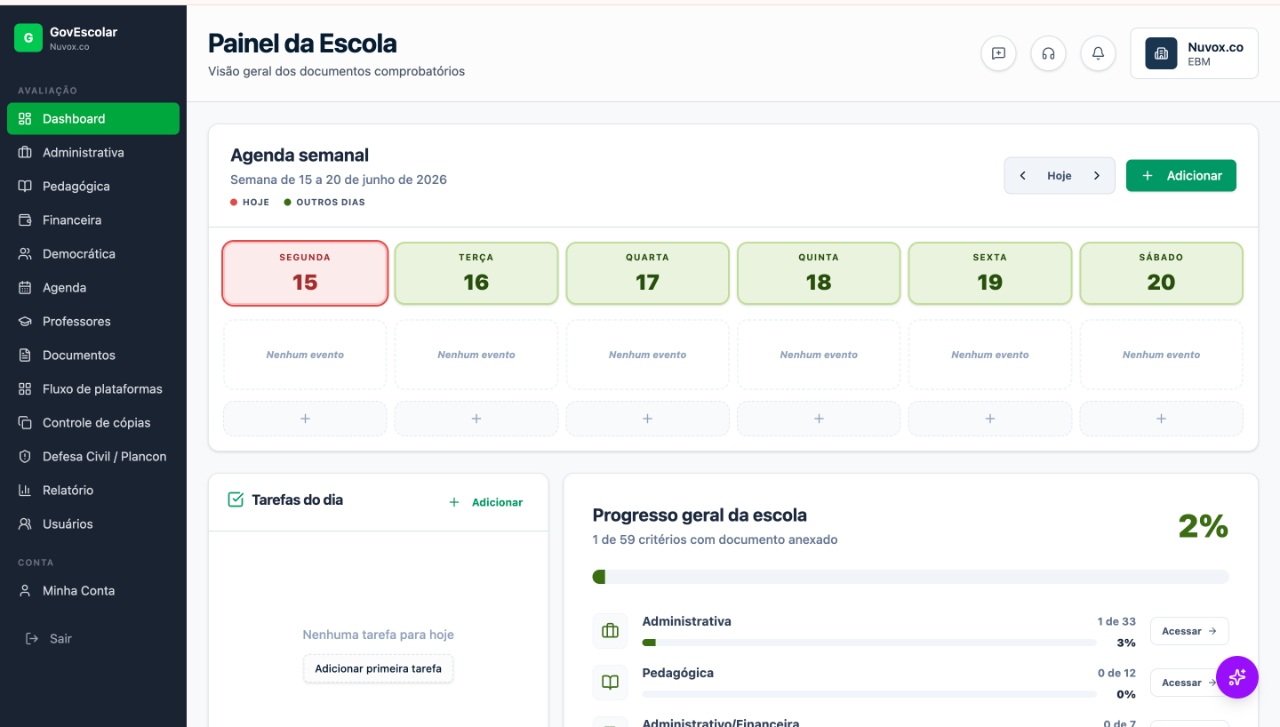Viewport: 1280px width, 727px height.
Task: Click the 2% overall progress value
Action: [x=1203, y=526]
